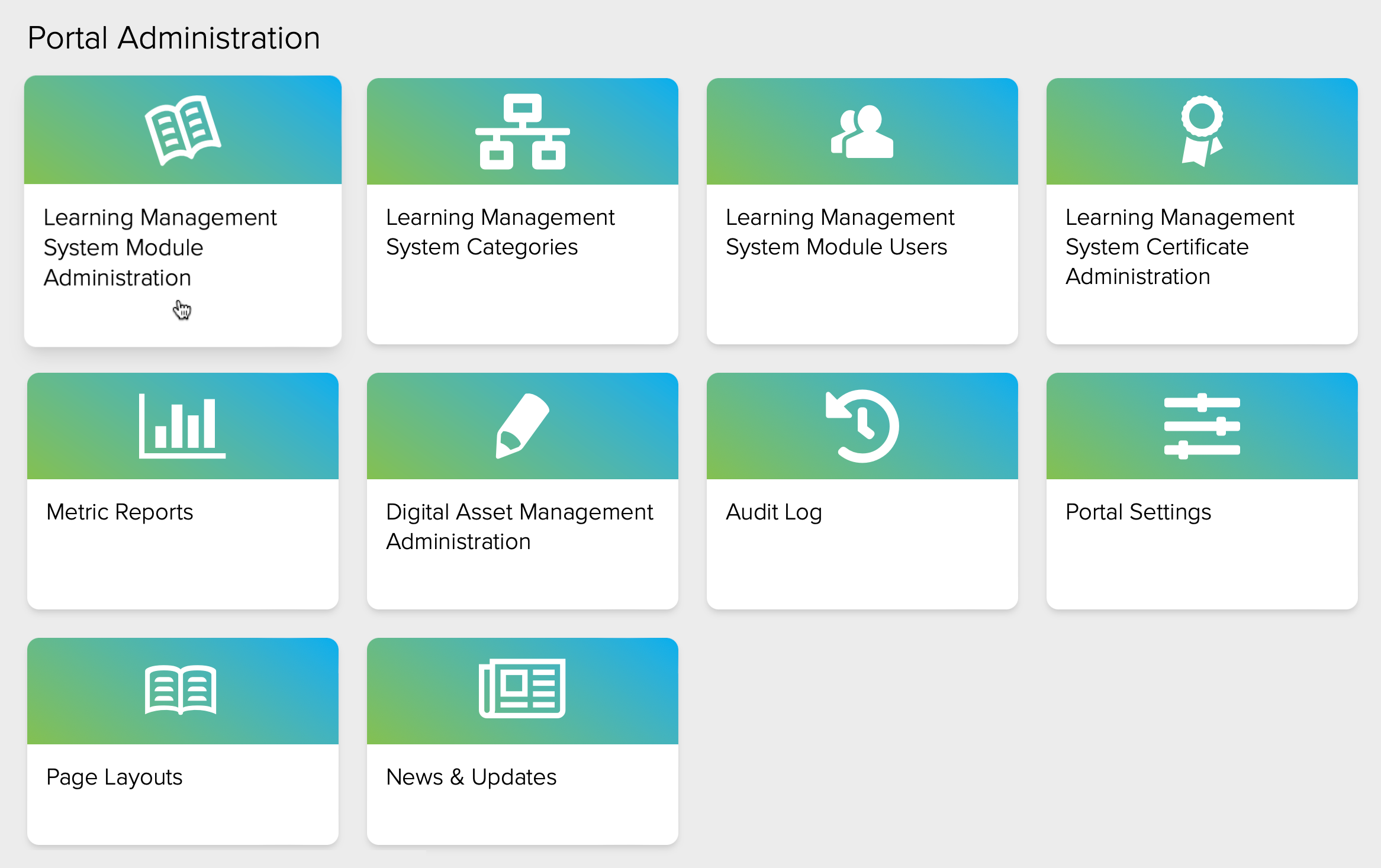Select the award ribbon icon for Certificate Administration
1381x868 pixels.
click(1202, 131)
